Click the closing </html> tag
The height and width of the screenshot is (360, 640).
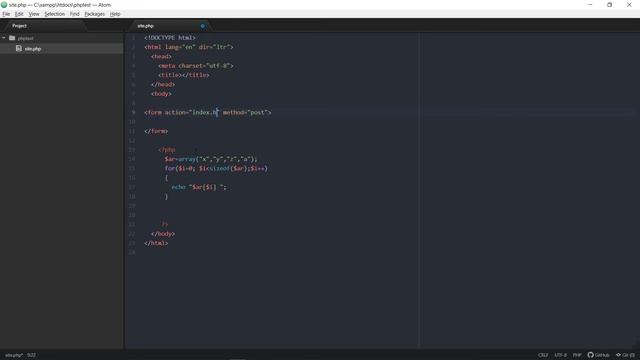(x=156, y=243)
